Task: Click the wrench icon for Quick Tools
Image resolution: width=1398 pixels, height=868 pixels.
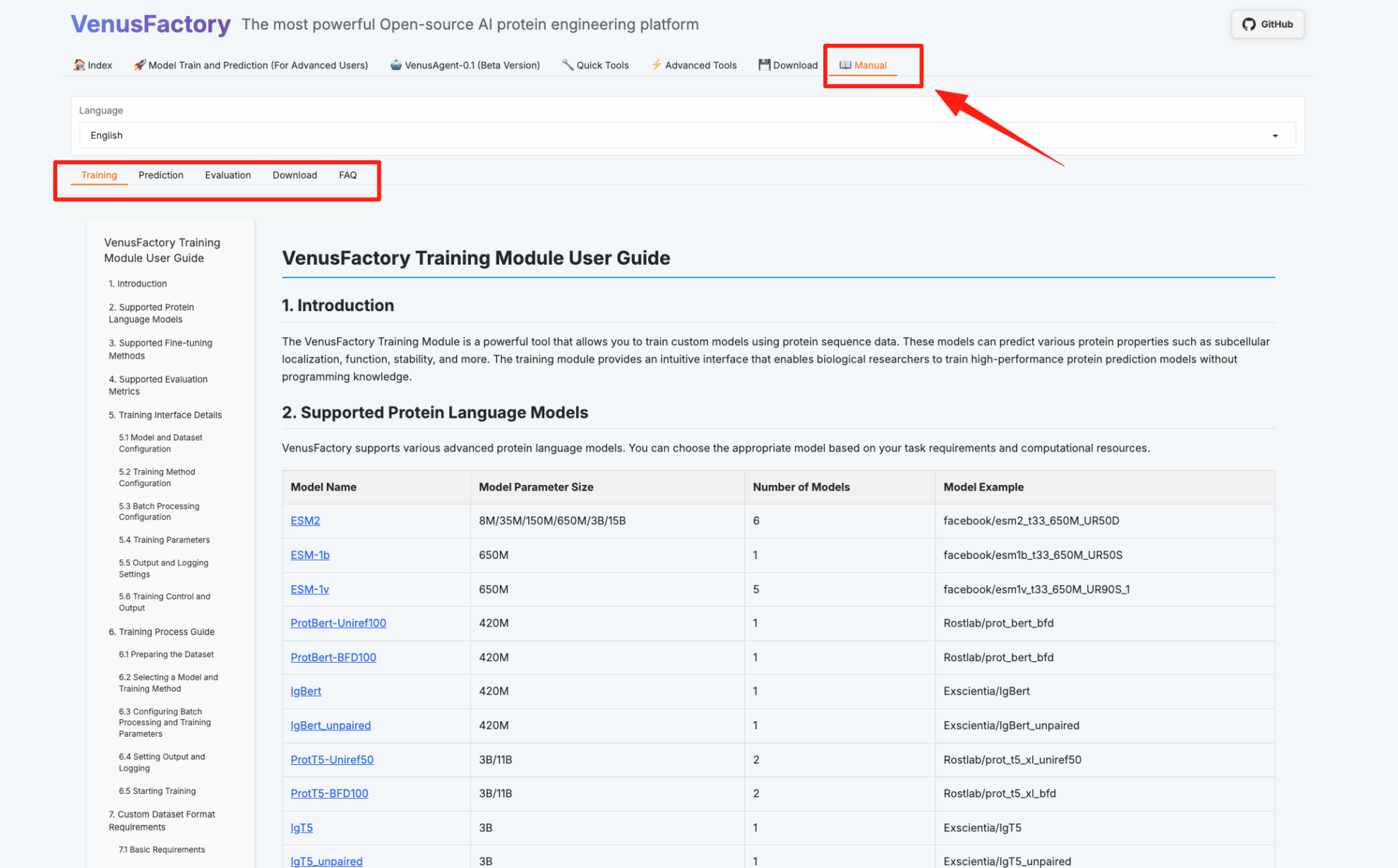Action: click(x=568, y=65)
